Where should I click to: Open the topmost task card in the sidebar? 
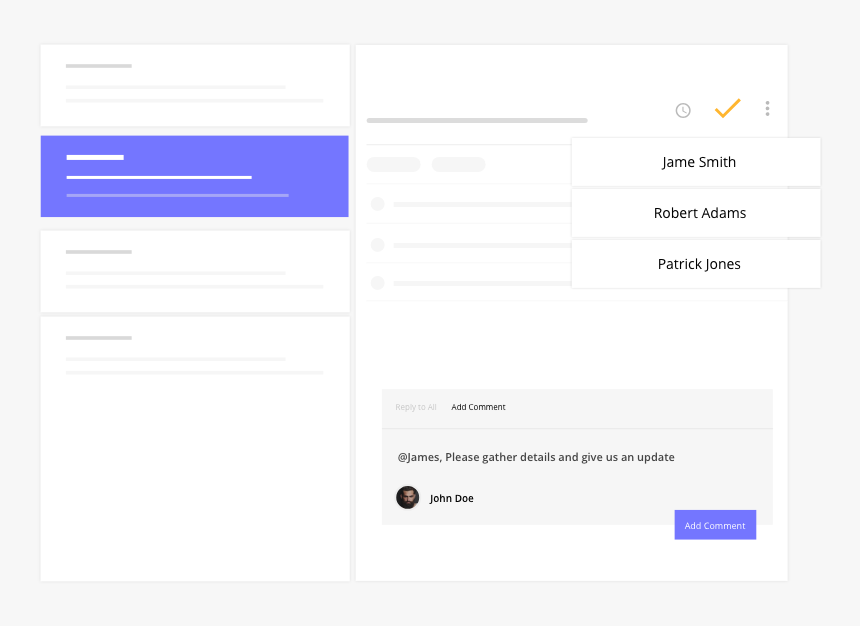[194, 86]
